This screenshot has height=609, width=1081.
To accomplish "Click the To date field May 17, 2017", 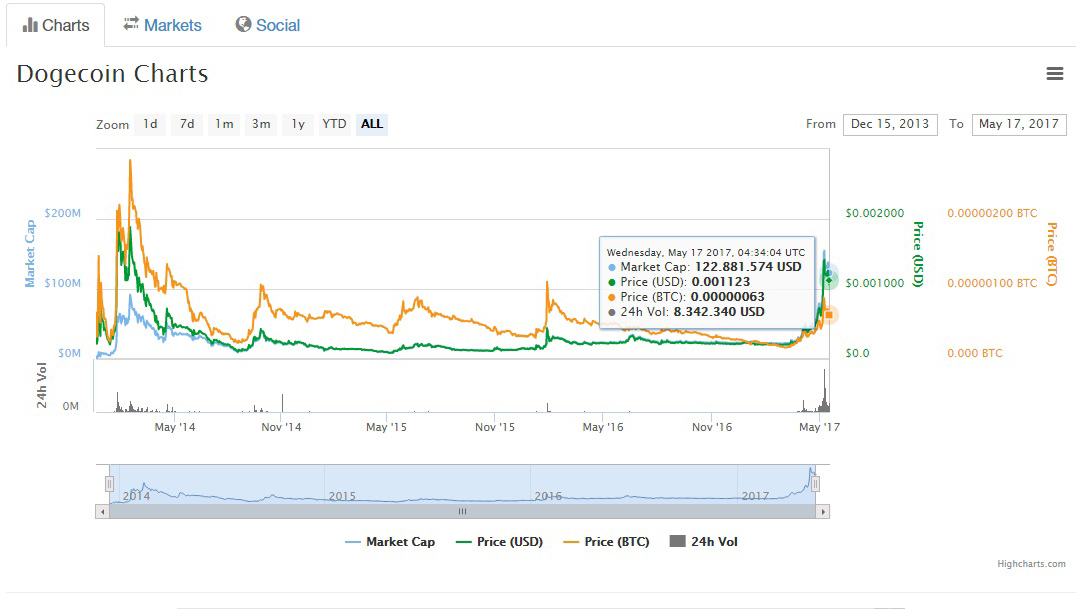I will 1019,124.
